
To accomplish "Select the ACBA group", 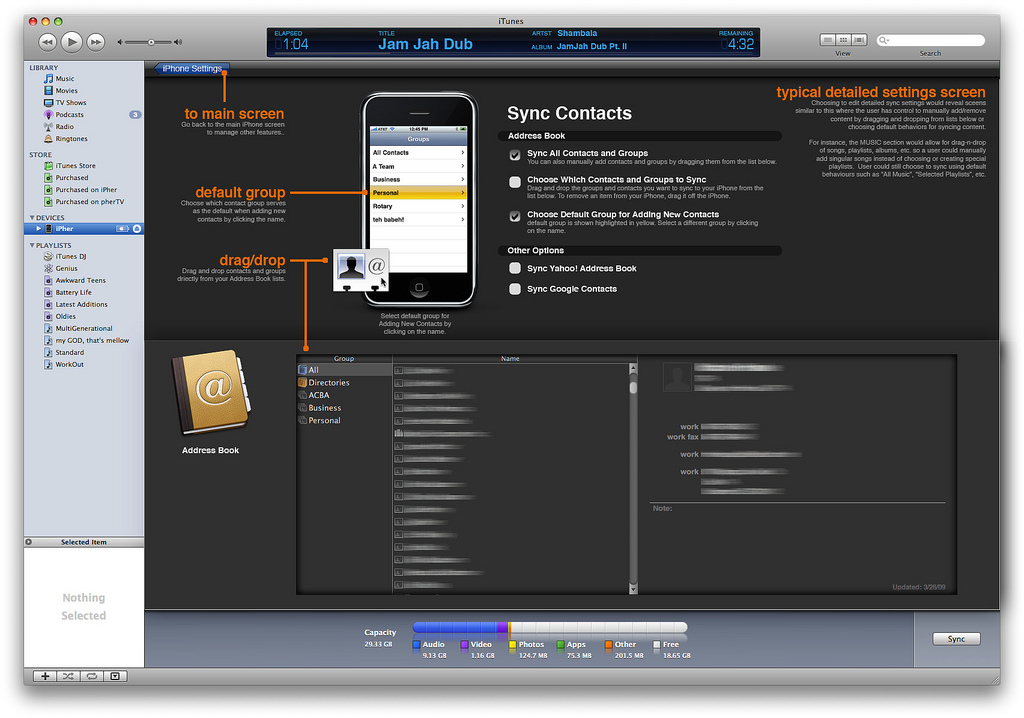I will pyautogui.click(x=344, y=395).
